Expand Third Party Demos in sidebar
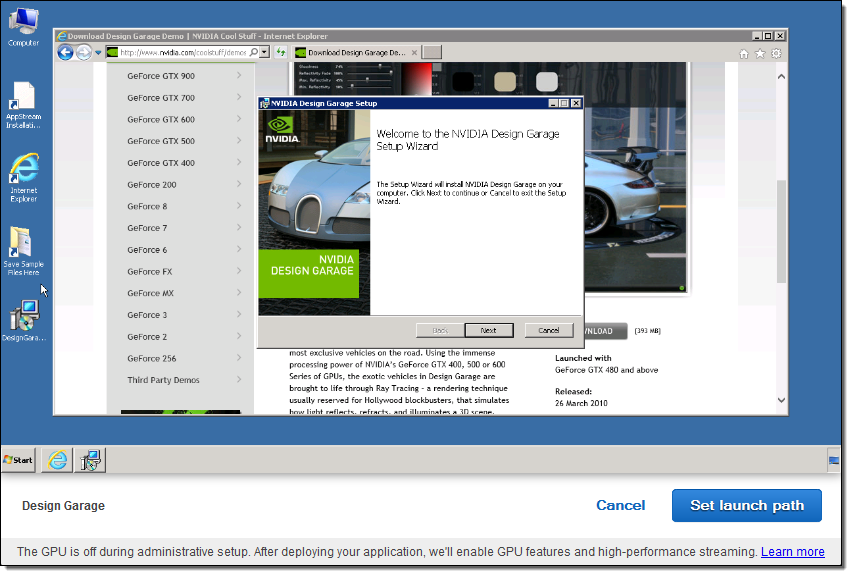 tap(183, 380)
